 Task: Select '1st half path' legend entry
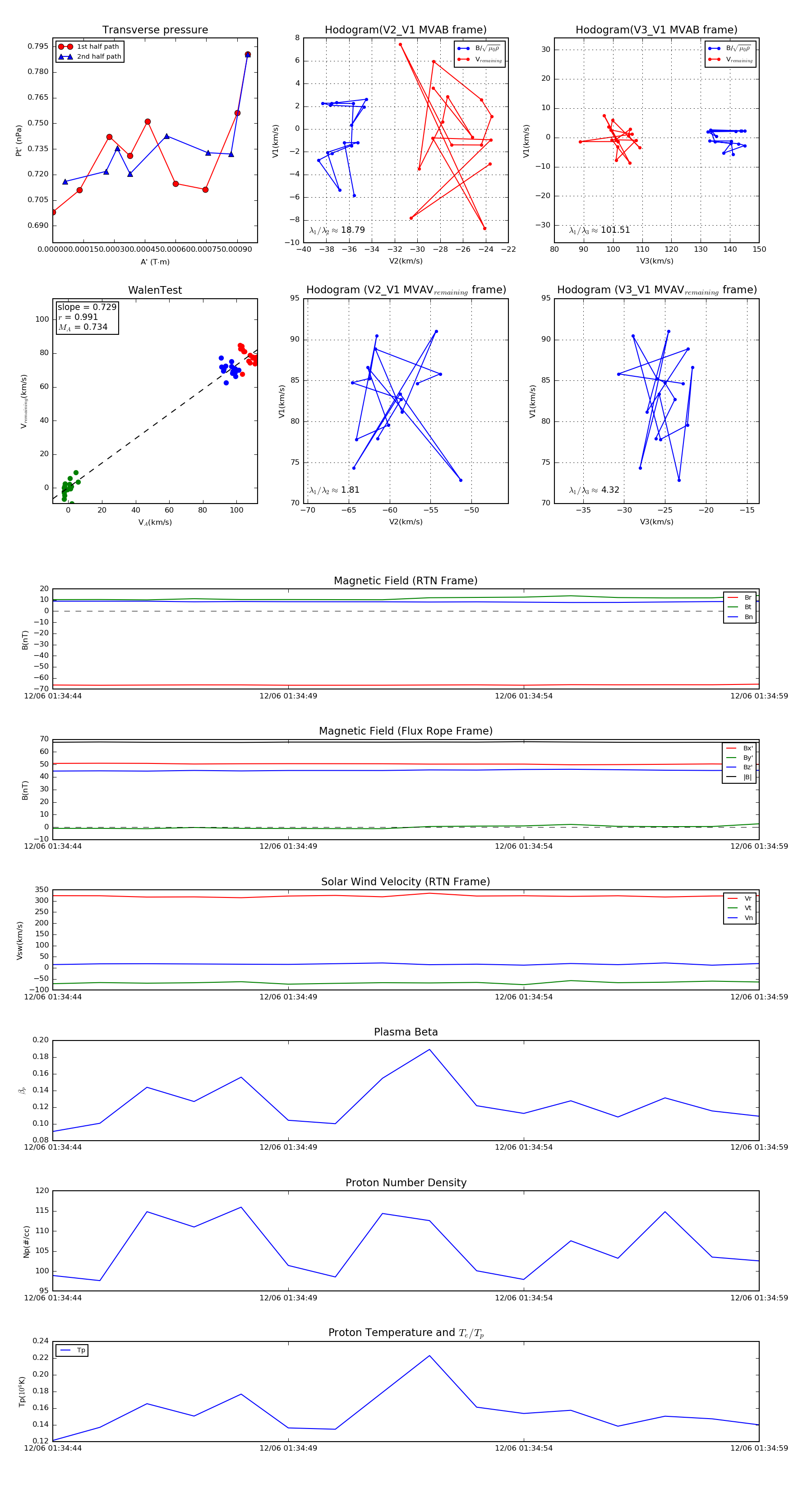tap(90, 47)
